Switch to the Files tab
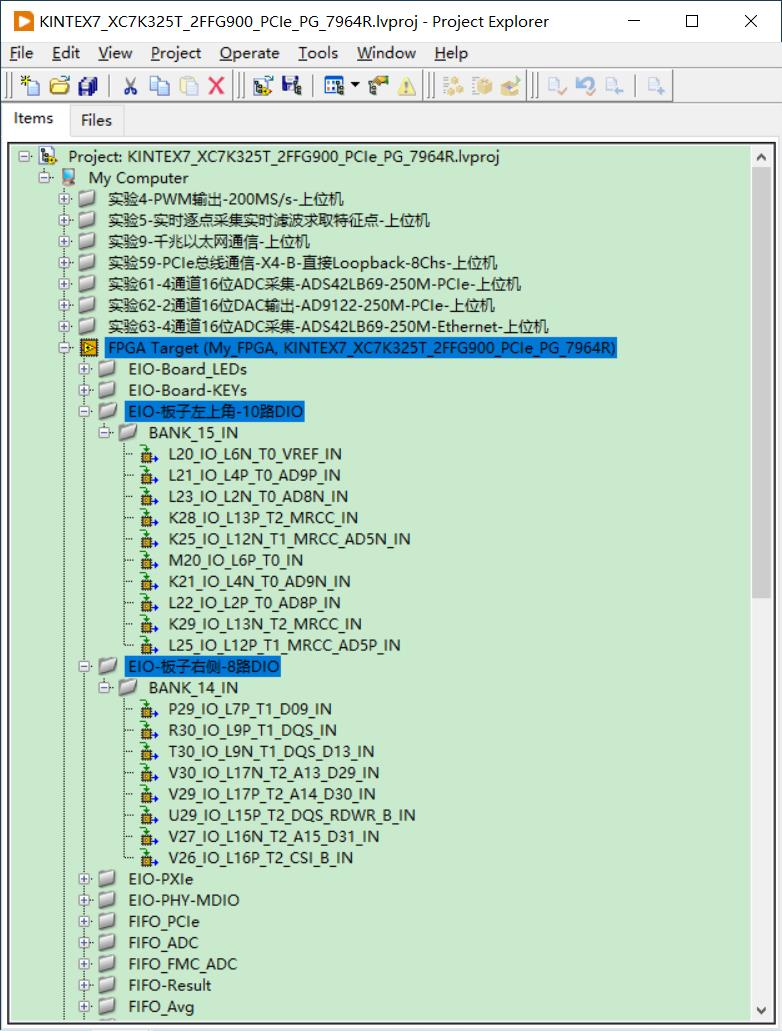Screen dimensions: 782x1031 96,120
